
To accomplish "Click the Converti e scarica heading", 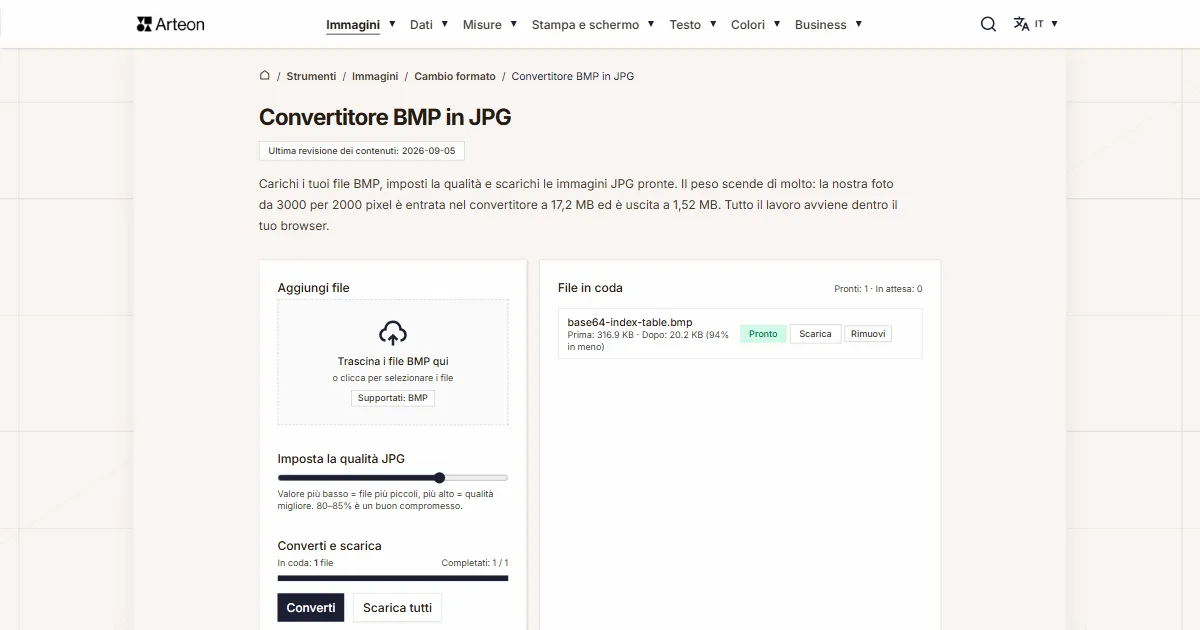I will click(x=329, y=546).
